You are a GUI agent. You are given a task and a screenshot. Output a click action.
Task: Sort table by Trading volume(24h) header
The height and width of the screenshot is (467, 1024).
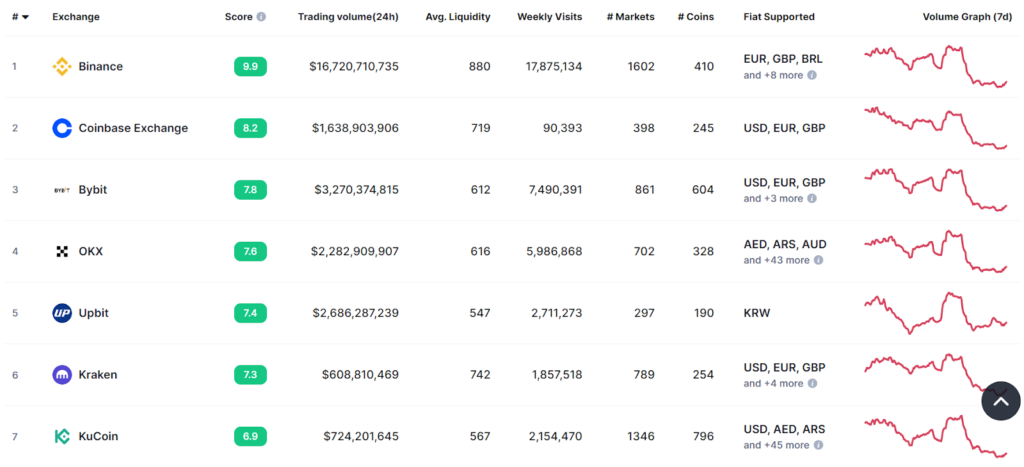point(349,17)
